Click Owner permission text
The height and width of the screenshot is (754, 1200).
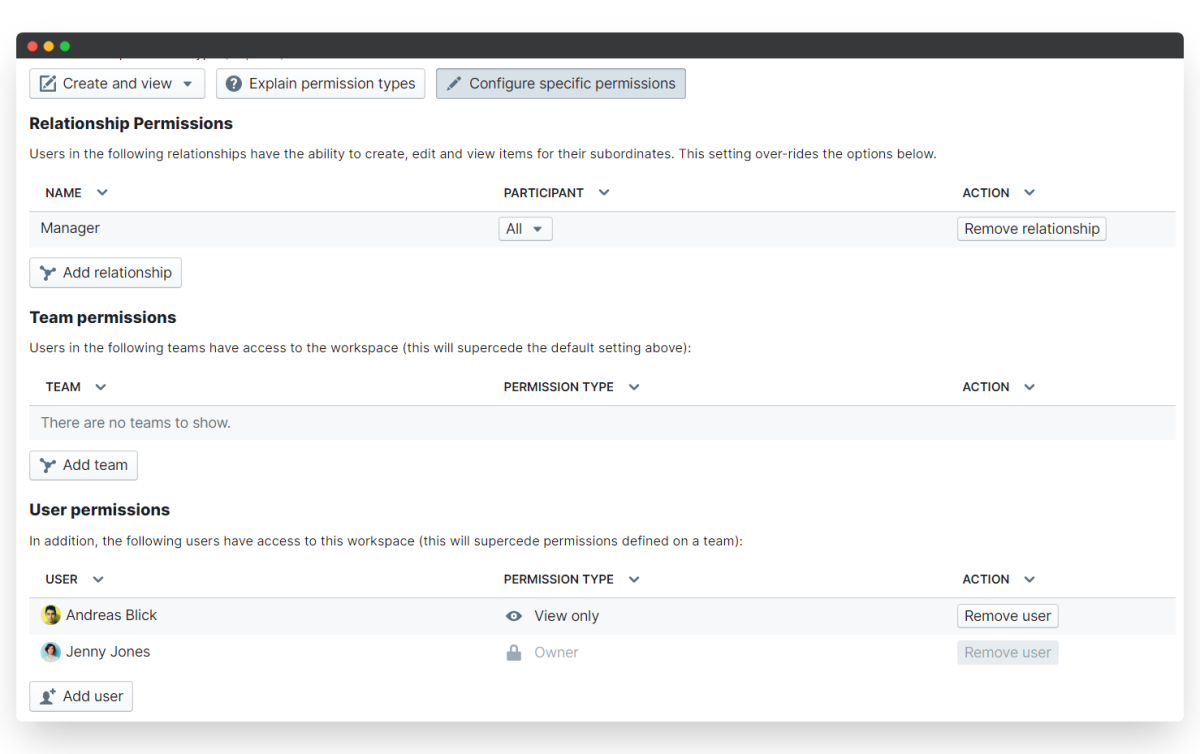click(556, 653)
